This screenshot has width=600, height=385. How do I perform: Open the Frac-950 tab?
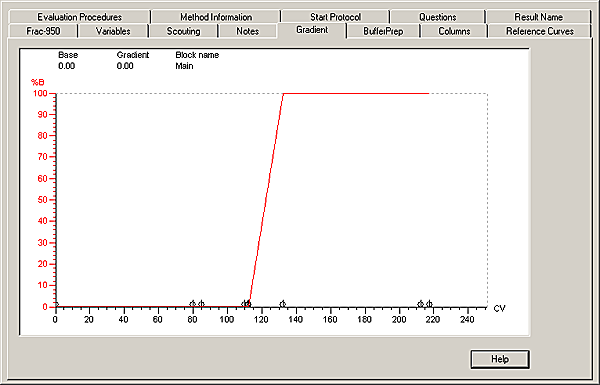(43, 31)
